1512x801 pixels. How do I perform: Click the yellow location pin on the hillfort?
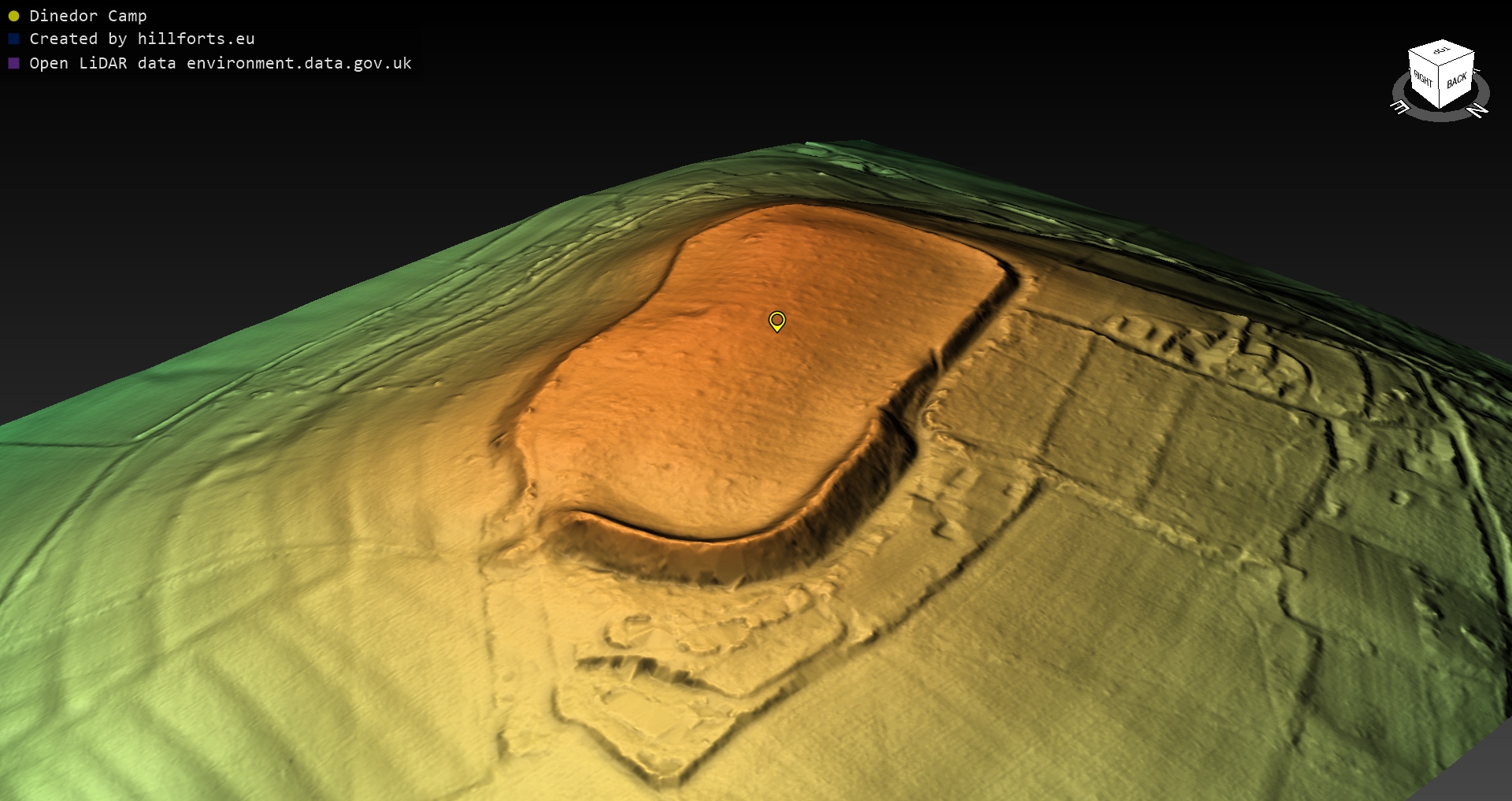pyautogui.click(x=776, y=321)
